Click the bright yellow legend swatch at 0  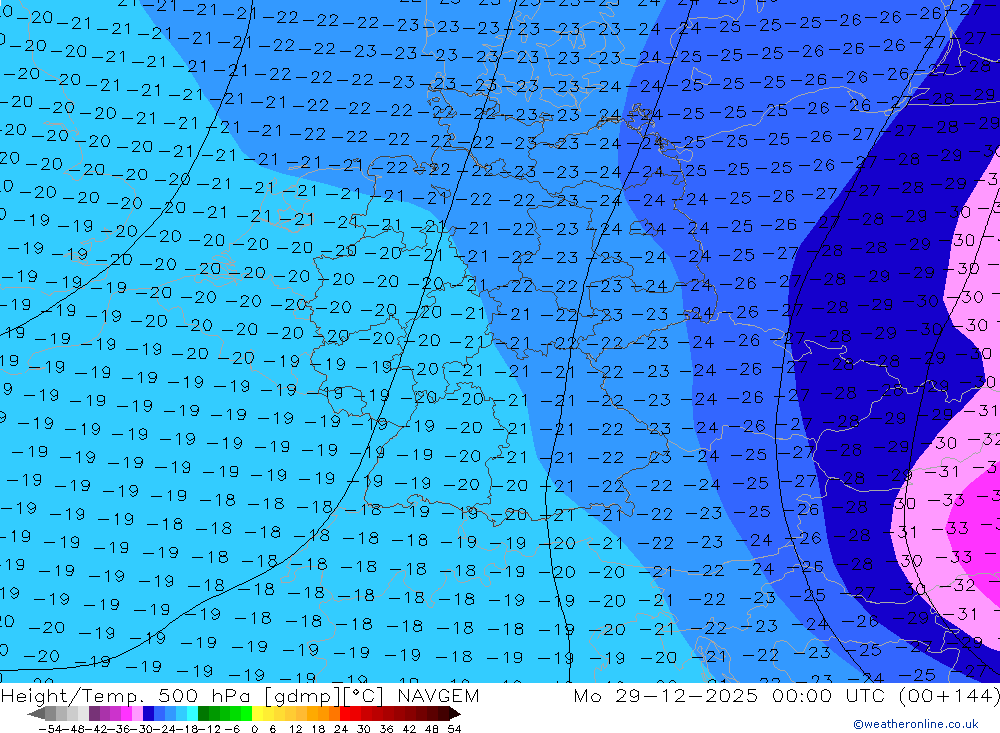point(257,713)
